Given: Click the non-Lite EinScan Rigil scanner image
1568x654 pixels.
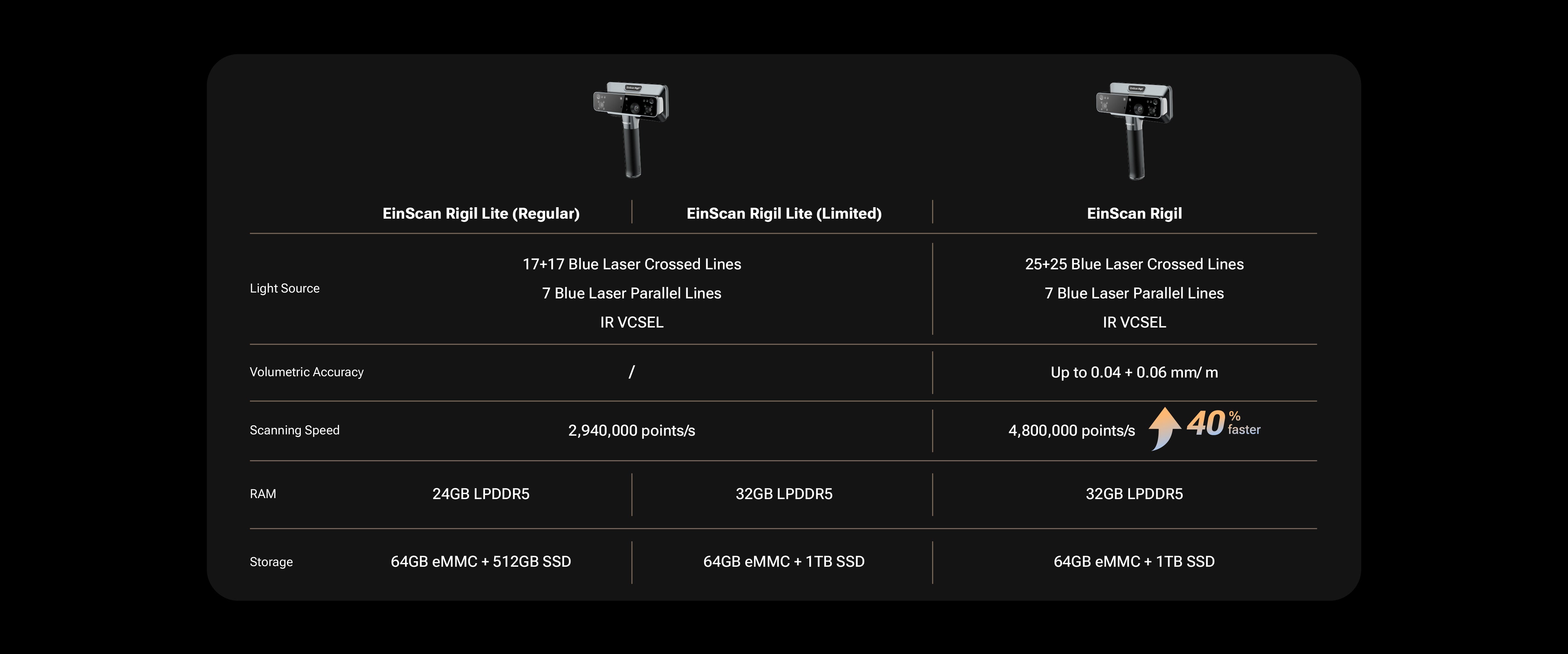Looking at the screenshot, I should click(1134, 130).
